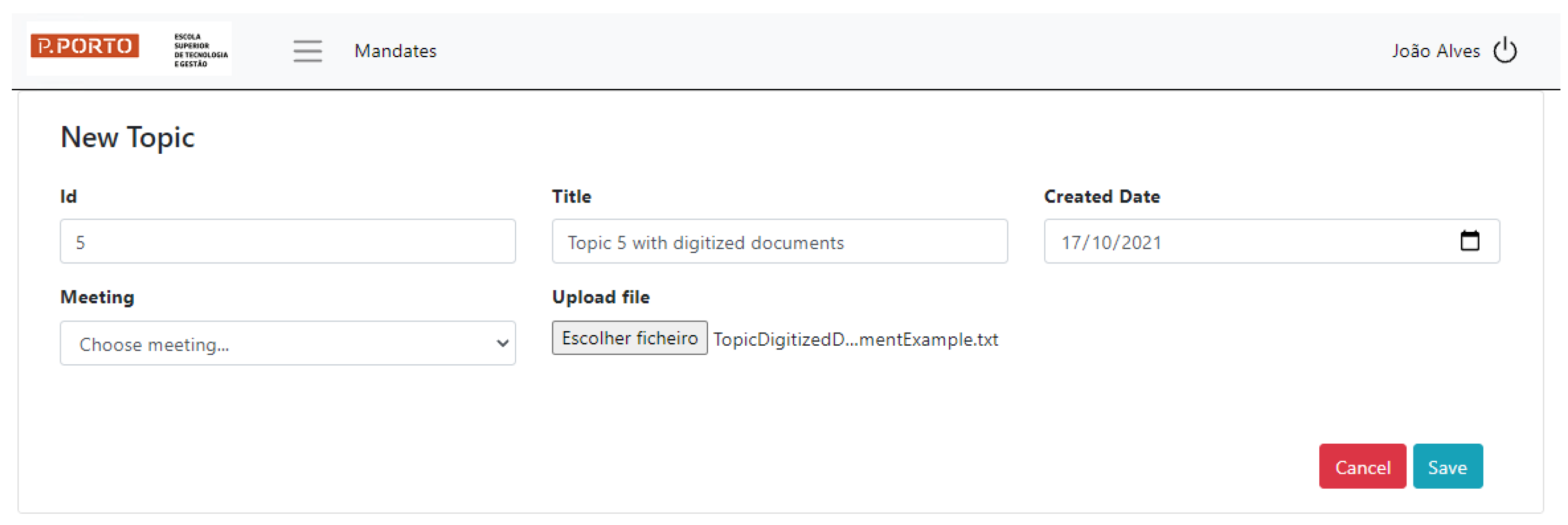The width and height of the screenshot is (1568, 525).
Task: Open the hamburger navigation menu
Action: 307,51
